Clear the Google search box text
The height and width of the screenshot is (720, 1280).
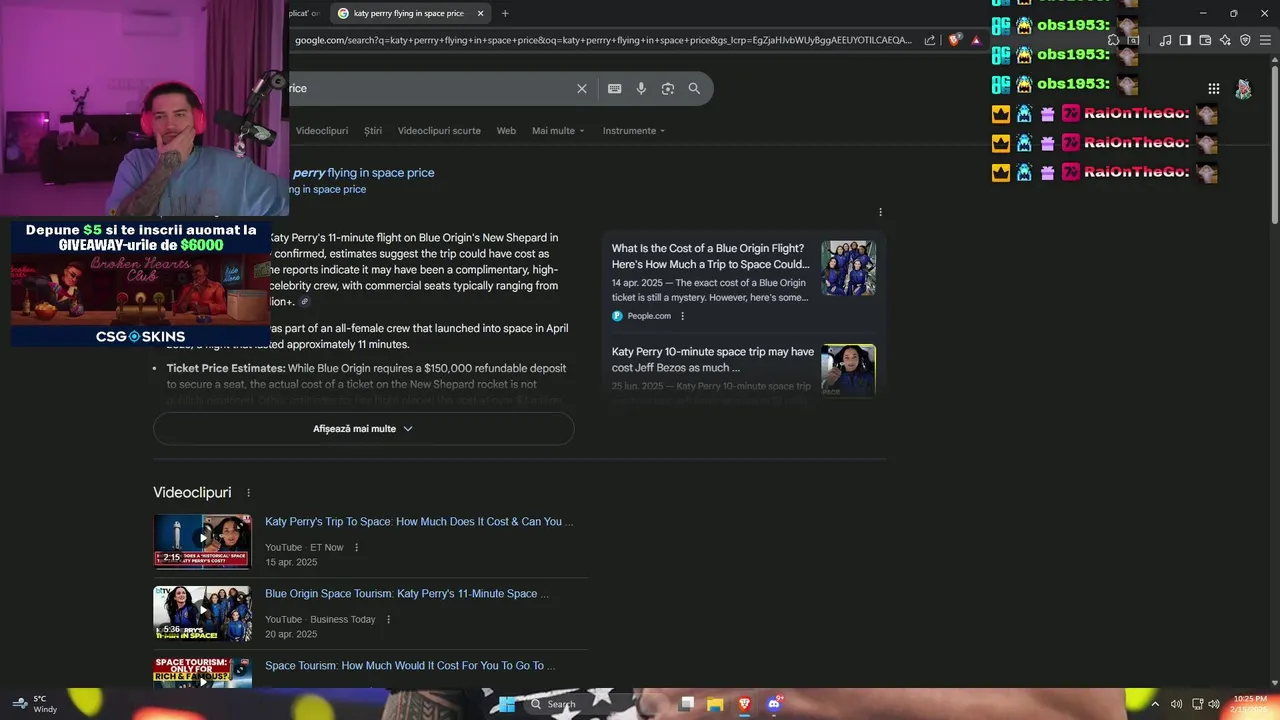(x=582, y=88)
